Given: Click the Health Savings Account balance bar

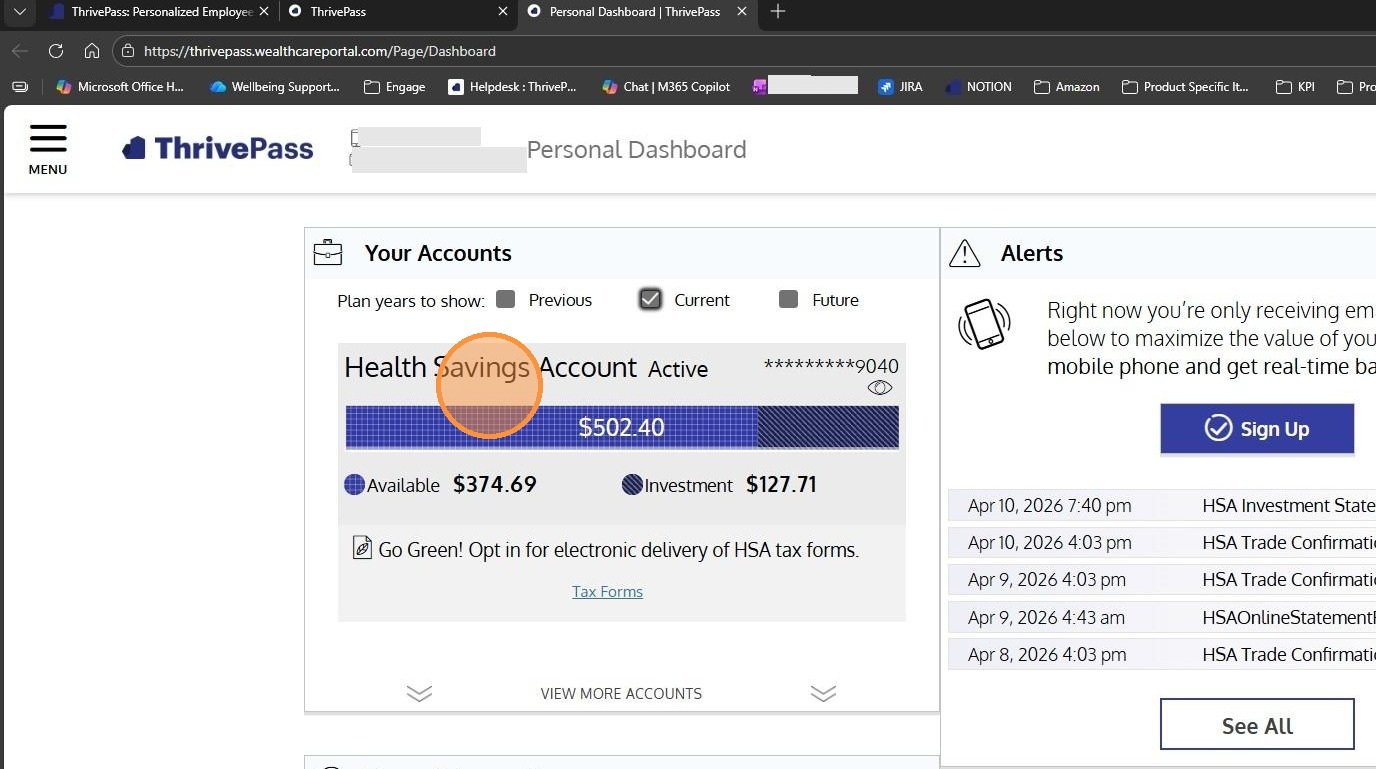Looking at the screenshot, I should click(x=622, y=427).
